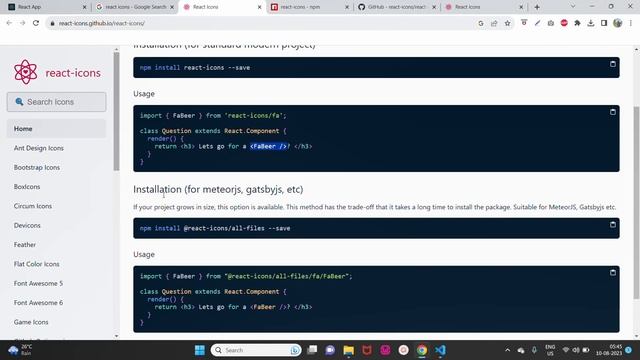Open a new browser tab
The image size is (640, 360).
[x=537, y=7]
